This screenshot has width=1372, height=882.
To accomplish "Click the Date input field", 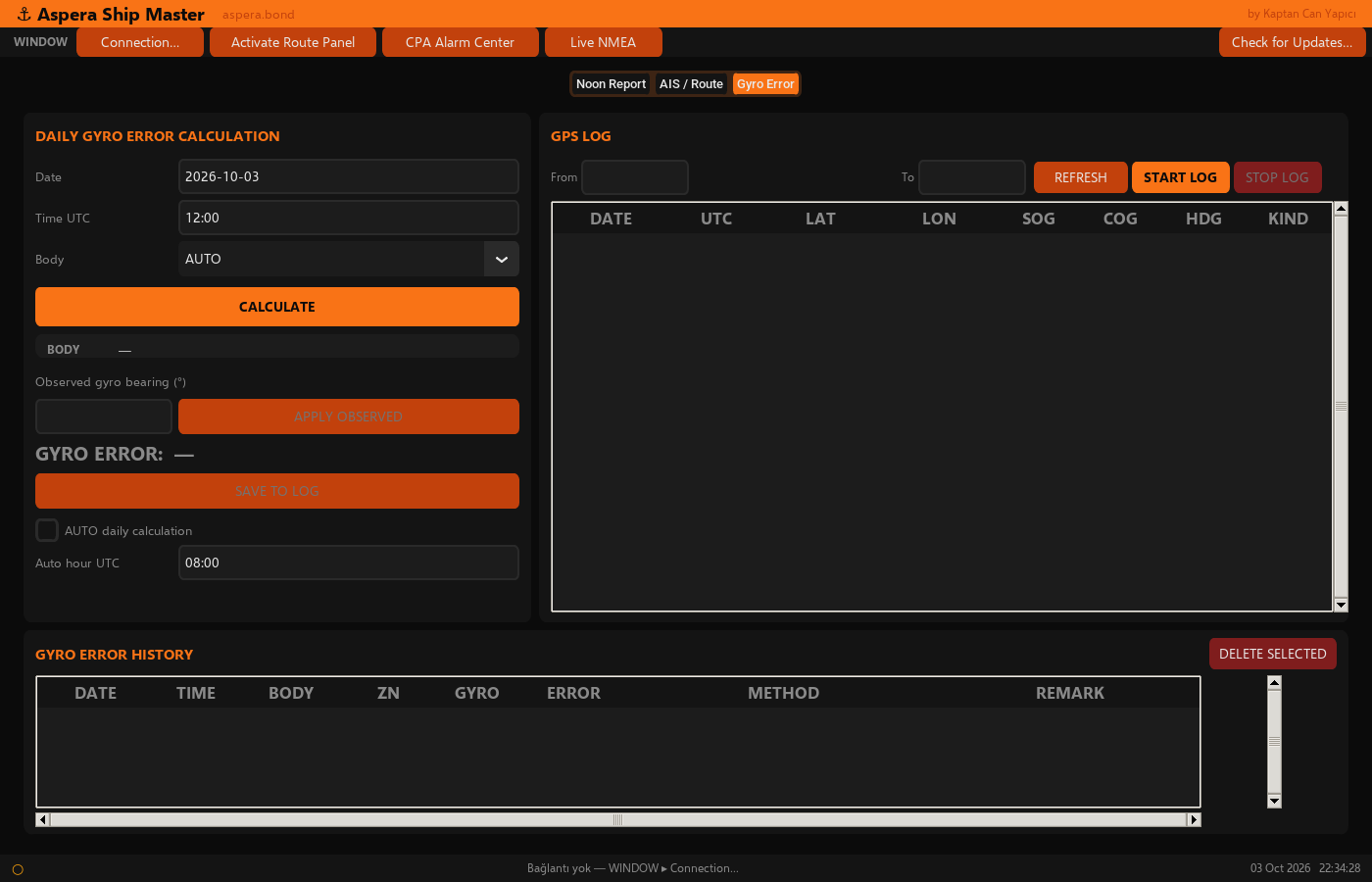I will [x=349, y=176].
